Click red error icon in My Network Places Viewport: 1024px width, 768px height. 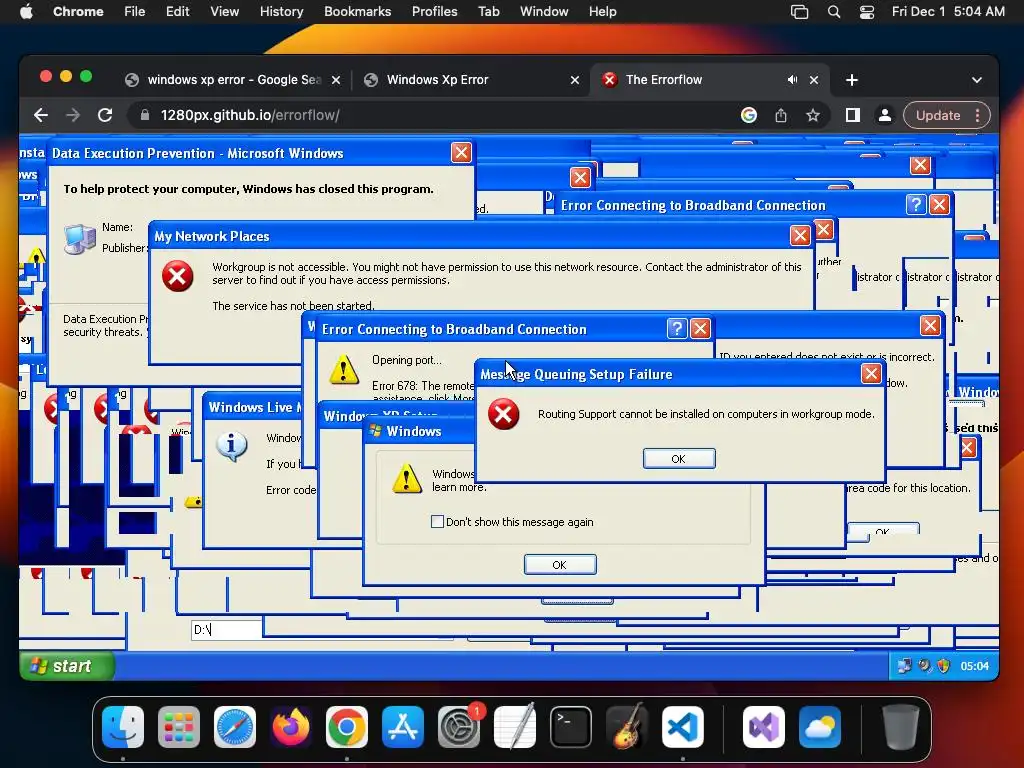(178, 276)
